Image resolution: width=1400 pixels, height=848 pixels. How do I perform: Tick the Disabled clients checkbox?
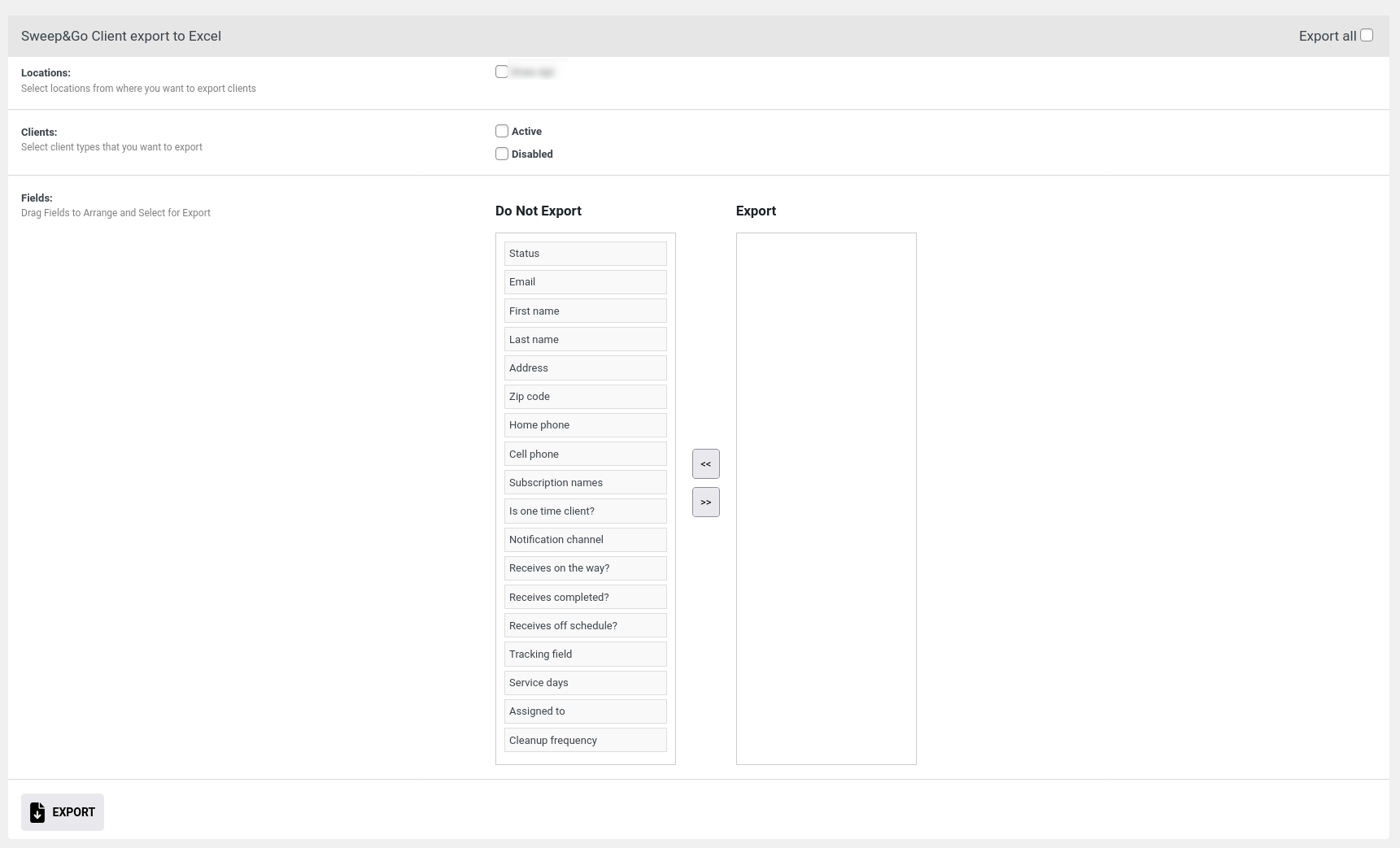tap(502, 154)
